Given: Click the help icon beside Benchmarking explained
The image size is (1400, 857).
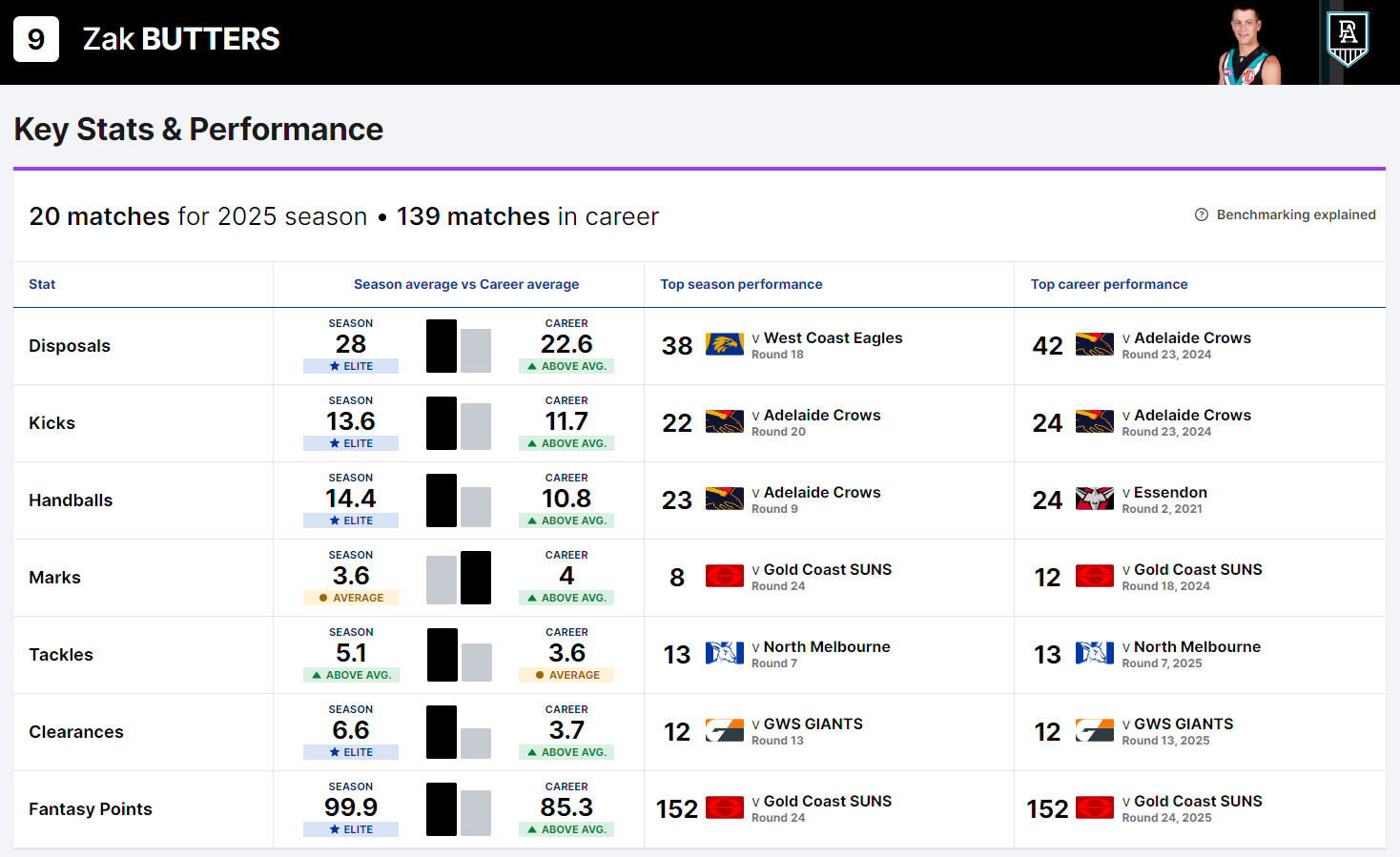Looking at the screenshot, I should tap(1202, 214).
